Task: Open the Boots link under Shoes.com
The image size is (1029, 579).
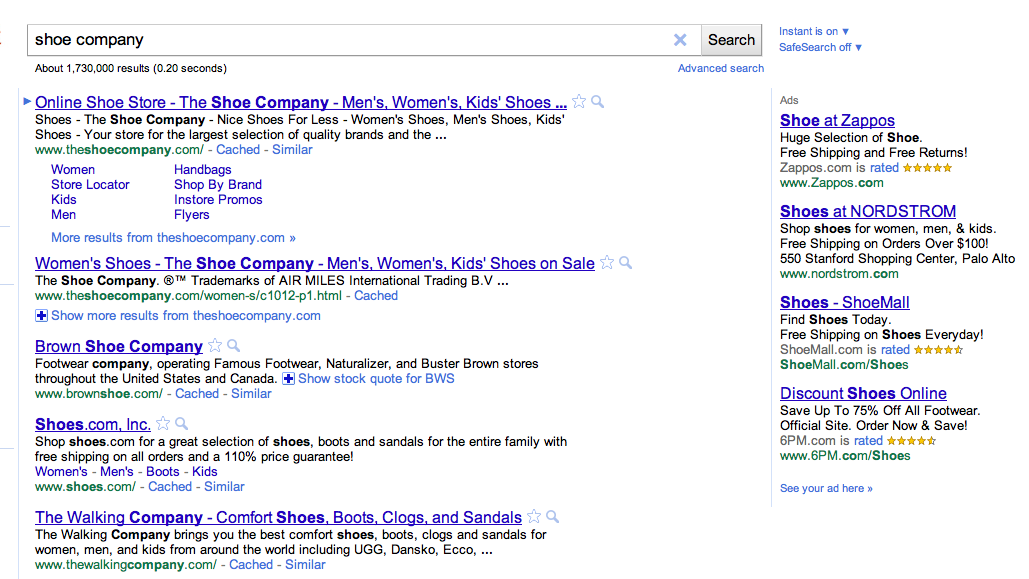Action: (x=163, y=471)
